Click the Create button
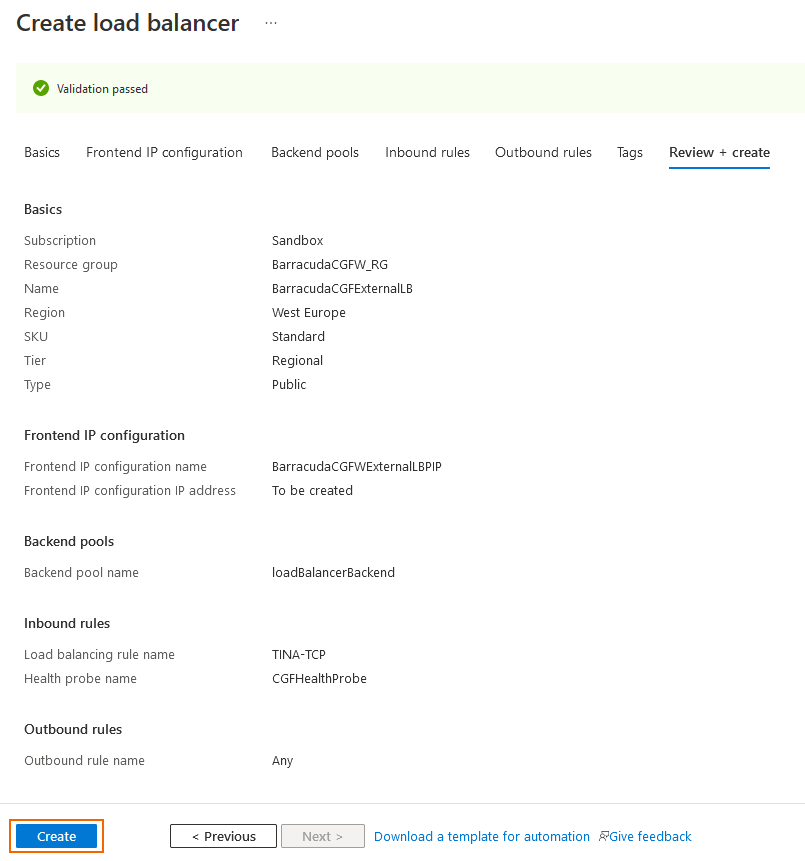This screenshot has width=805, height=861. (x=56, y=836)
